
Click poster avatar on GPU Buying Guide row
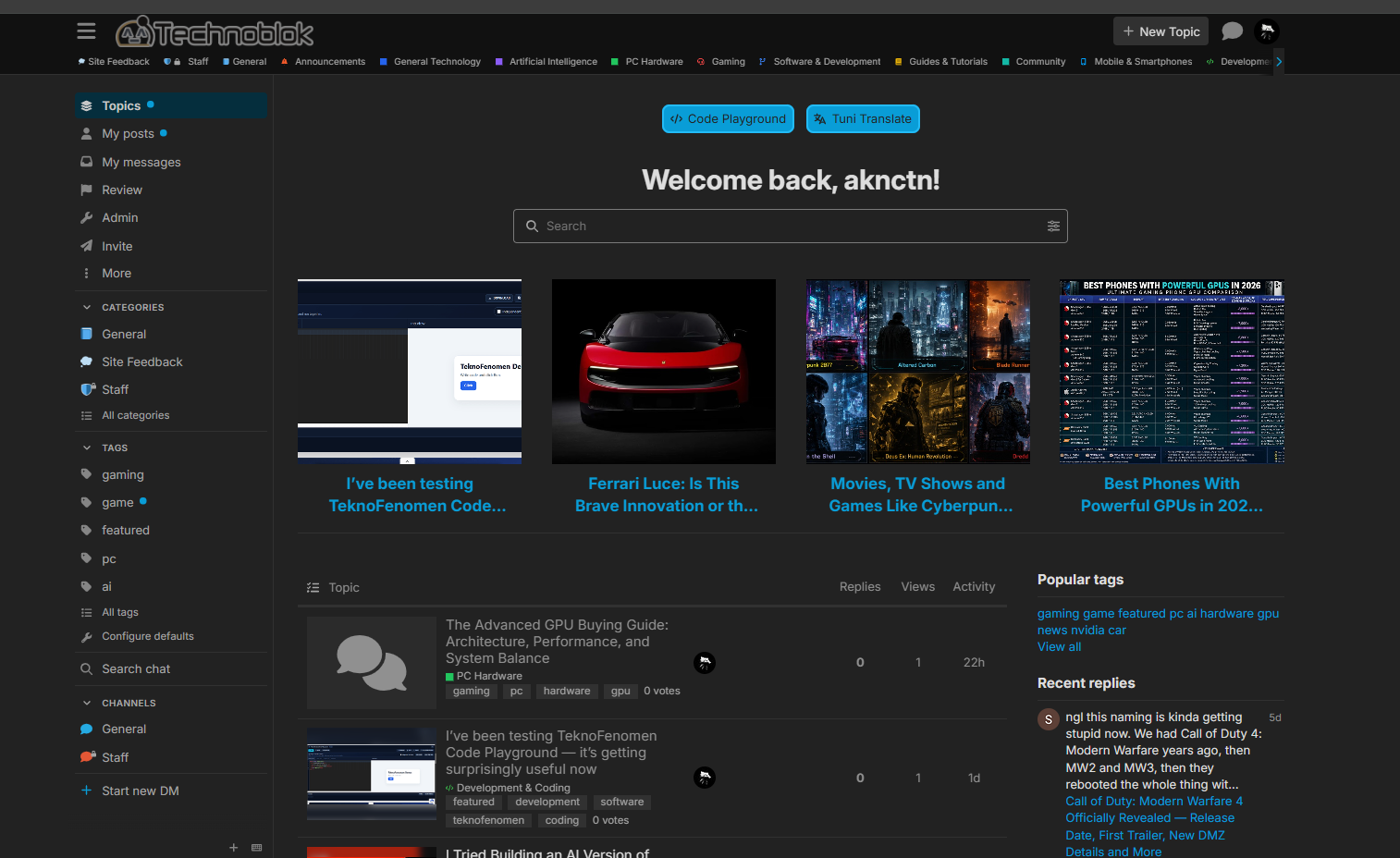(705, 663)
